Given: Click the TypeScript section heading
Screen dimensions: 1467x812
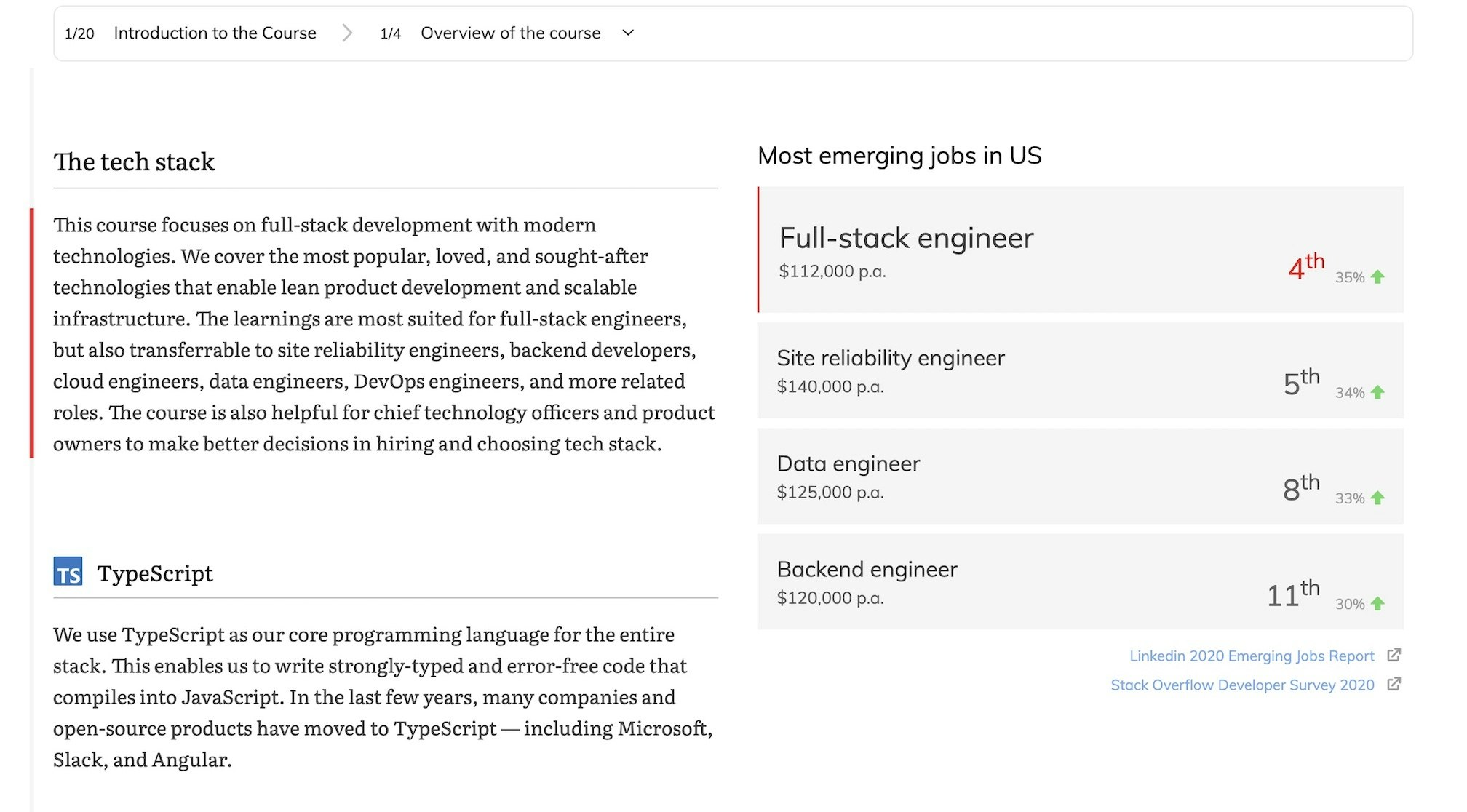Looking at the screenshot, I should (x=155, y=573).
